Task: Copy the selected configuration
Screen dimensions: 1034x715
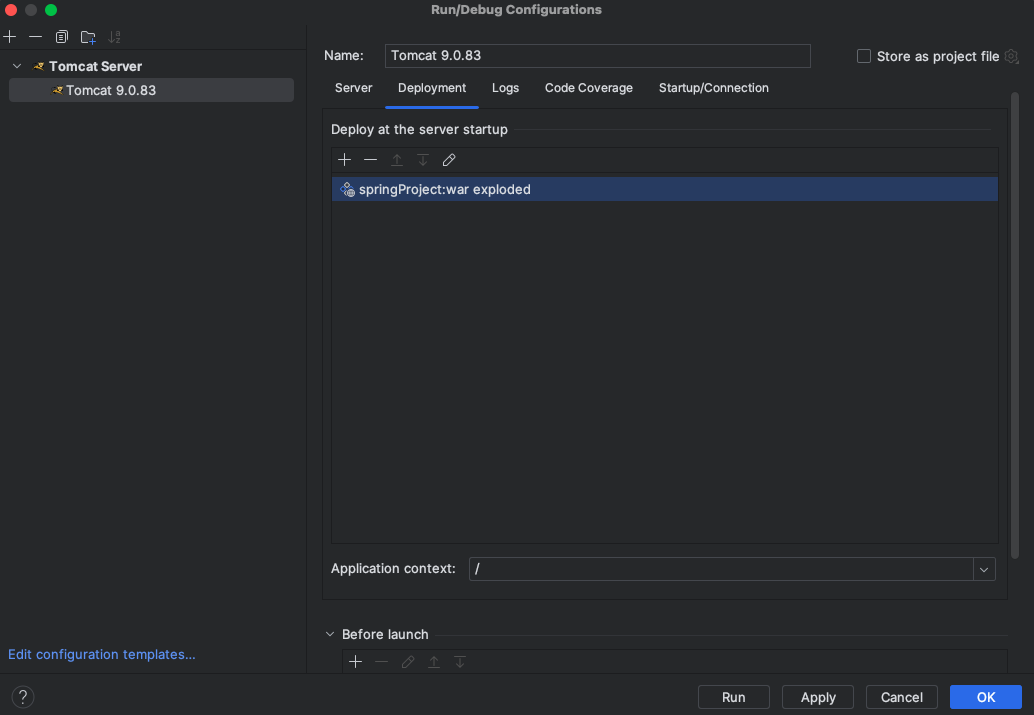Action: (x=61, y=37)
